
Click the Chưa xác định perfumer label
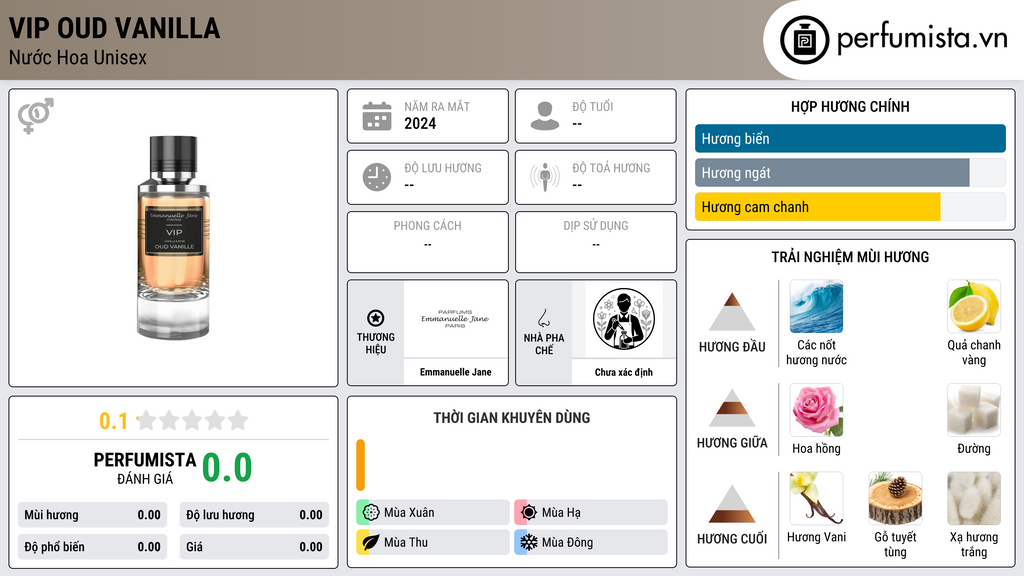pyautogui.click(x=624, y=372)
